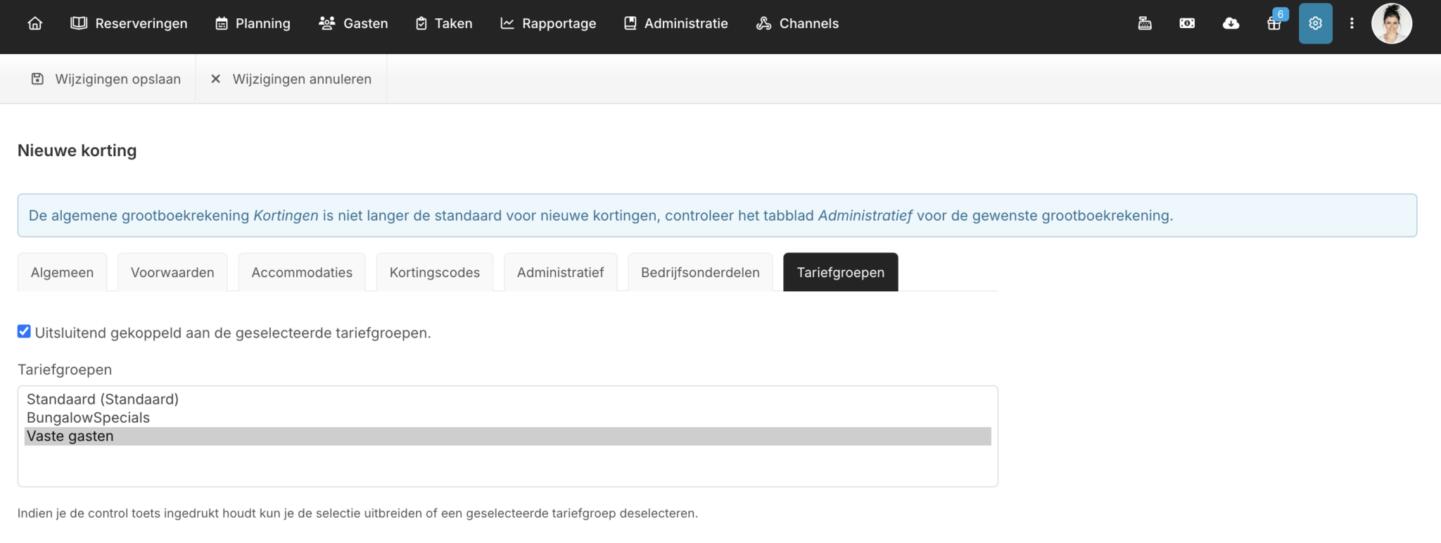
Task: Open the Planning menu
Action: click(x=253, y=23)
